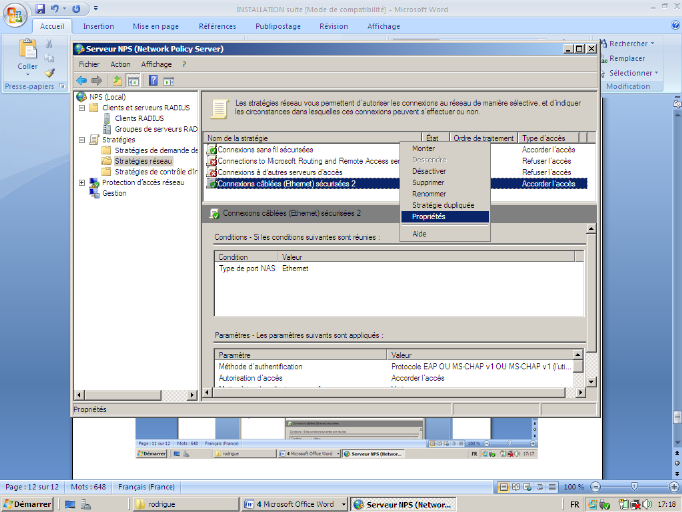The width and height of the screenshot is (682, 512).
Task: Open the Sélectionner dropdown in Word
Action: click(x=631, y=73)
